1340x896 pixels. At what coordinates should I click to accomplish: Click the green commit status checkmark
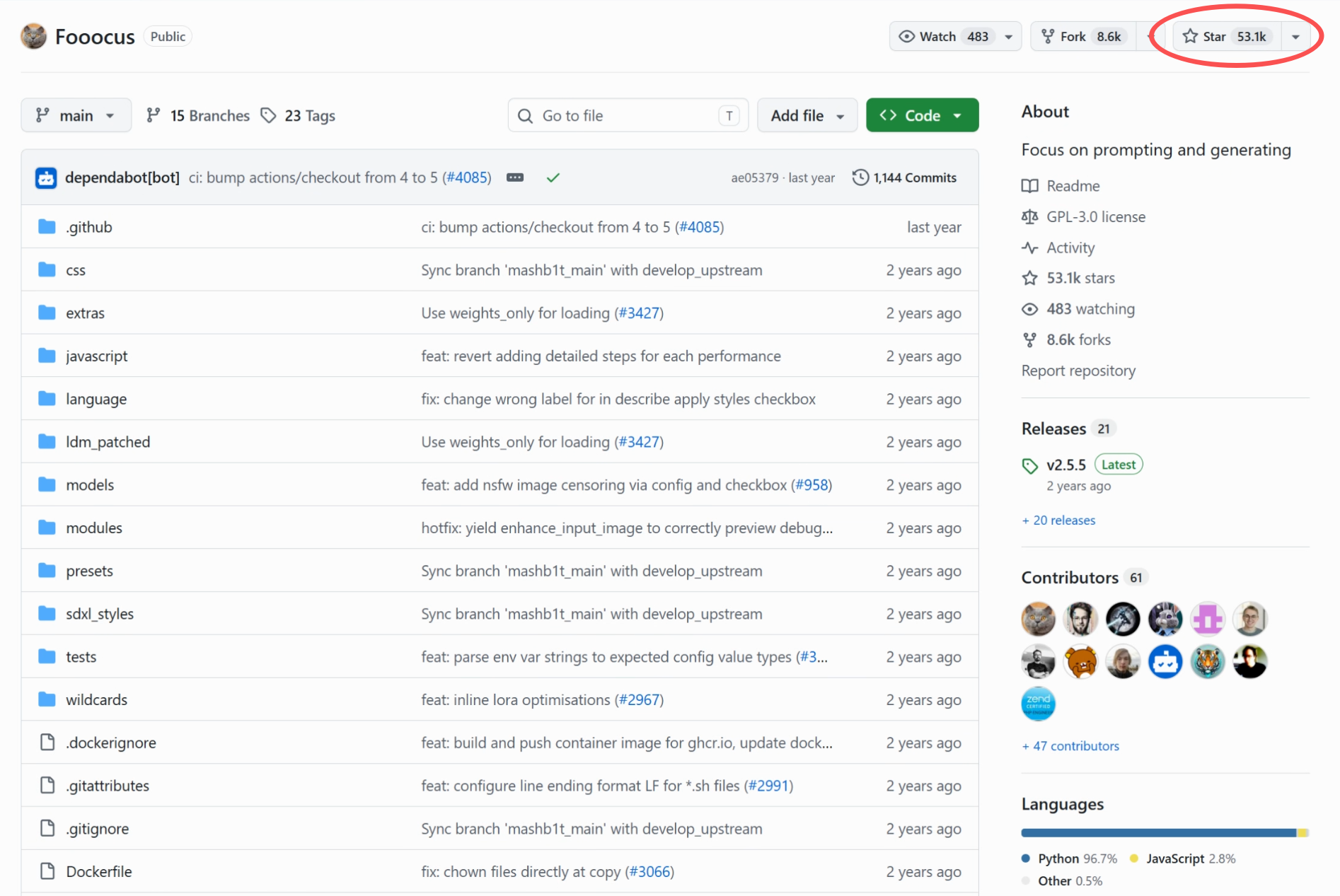(553, 178)
